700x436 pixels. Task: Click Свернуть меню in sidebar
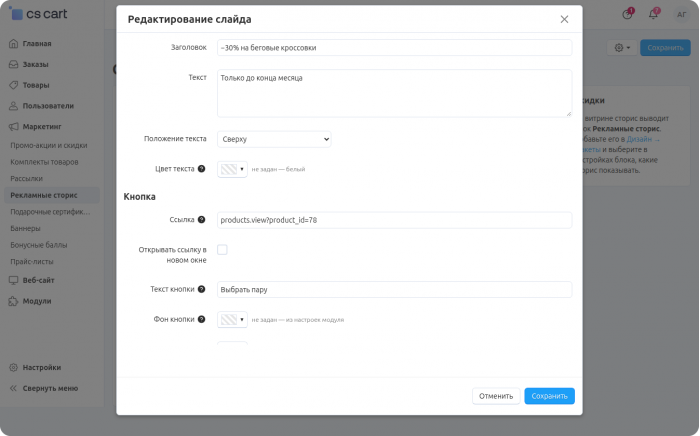point(44,388)
